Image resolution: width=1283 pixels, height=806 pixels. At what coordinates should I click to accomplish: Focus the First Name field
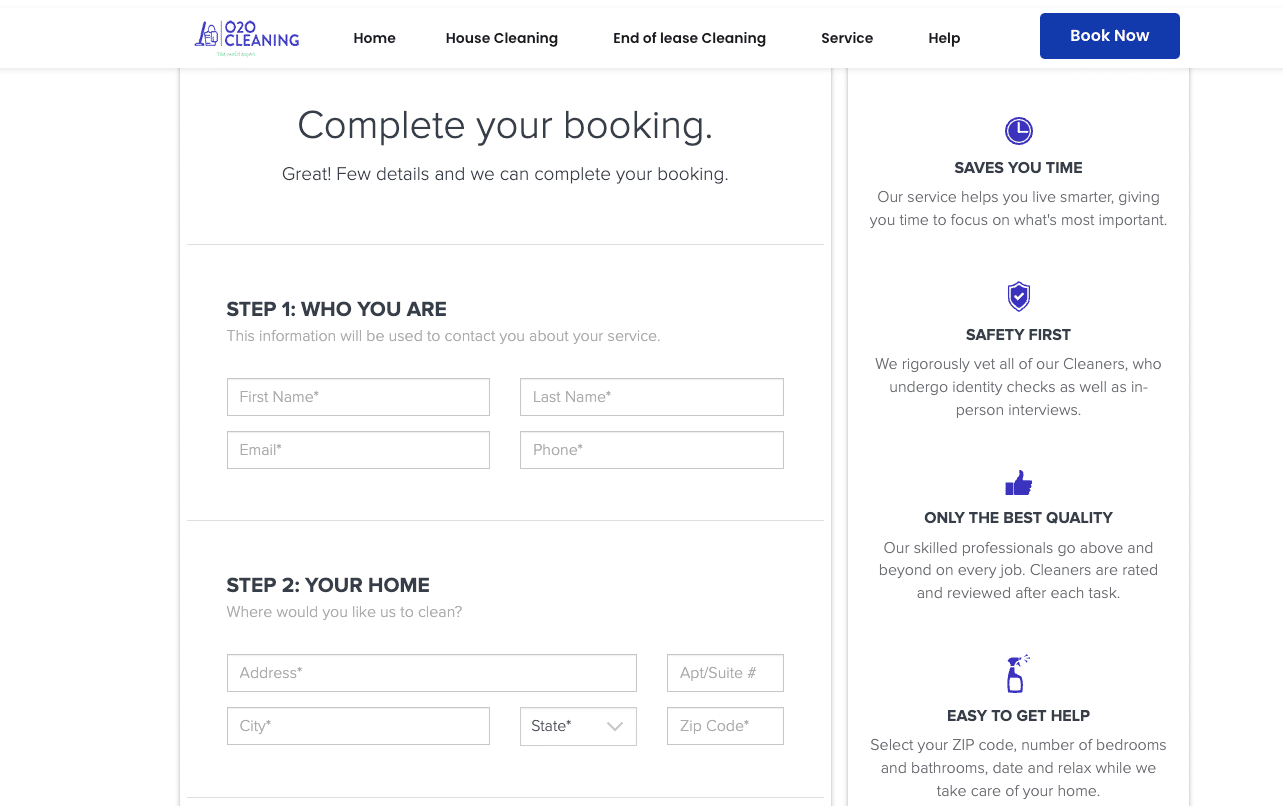click(x=358, y=397)
